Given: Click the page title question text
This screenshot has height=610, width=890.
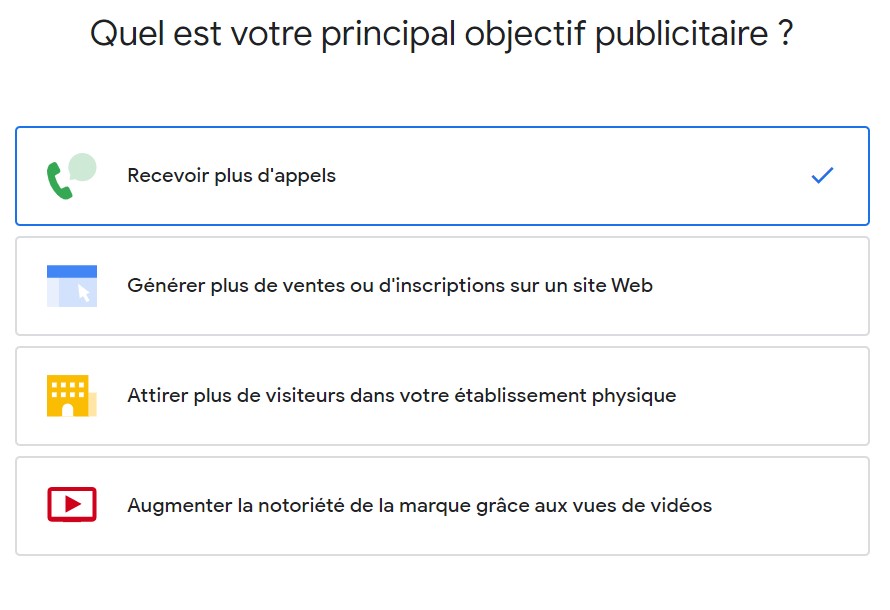Looking at the screenshot, I should click(443, 33).
